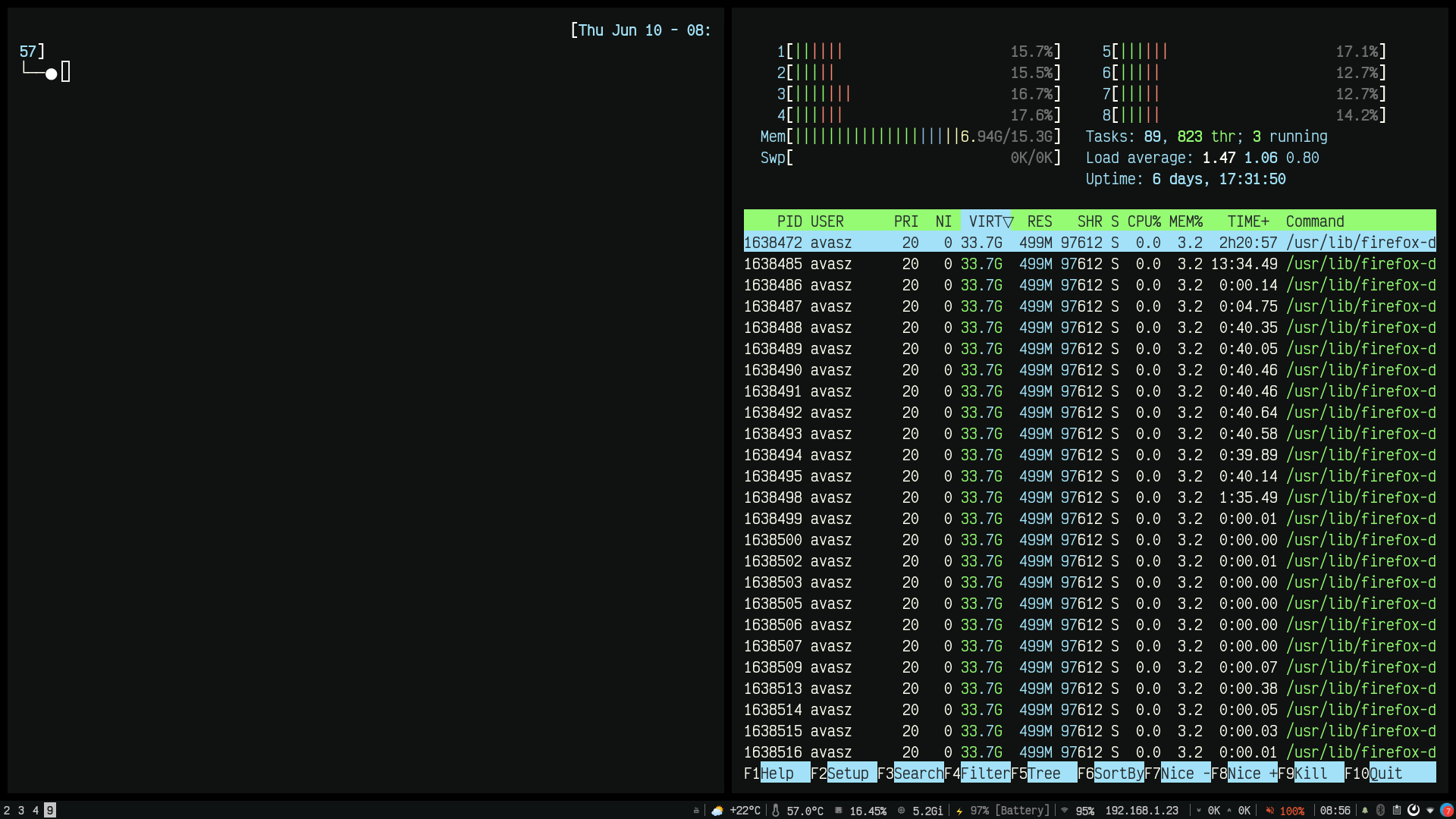Click the Tasks count line
This screenshot has width=1456, height=819.
click(x=1206, y=136)
